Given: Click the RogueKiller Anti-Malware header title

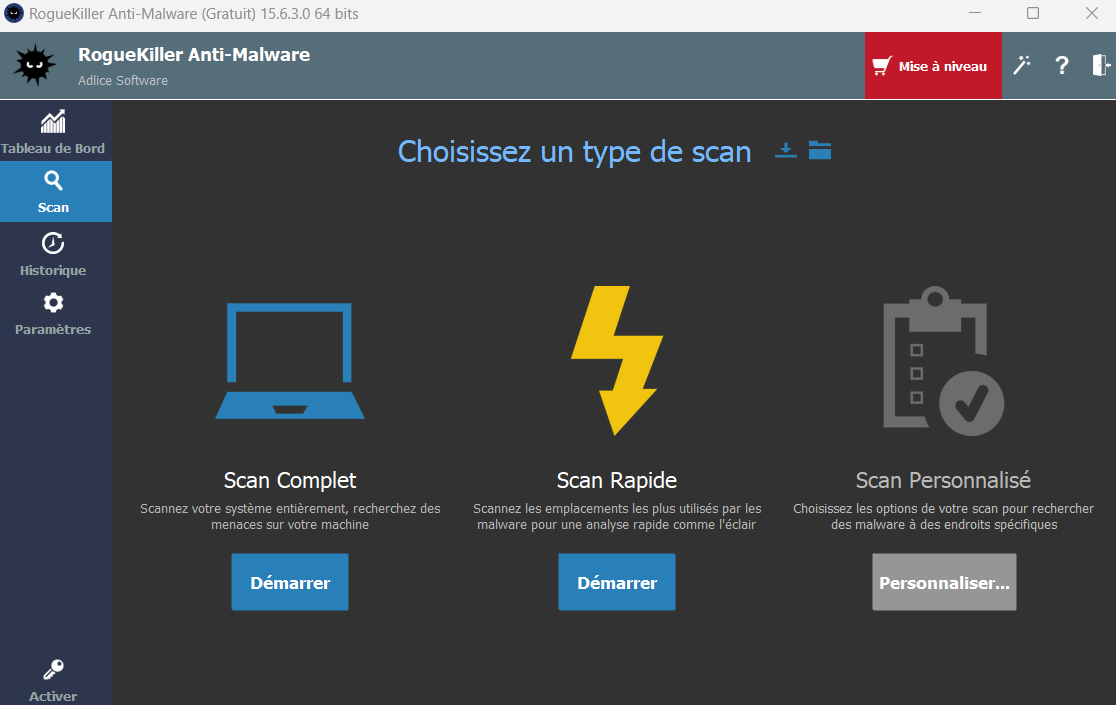Looking at the screenshot, I should click(194, 55).
